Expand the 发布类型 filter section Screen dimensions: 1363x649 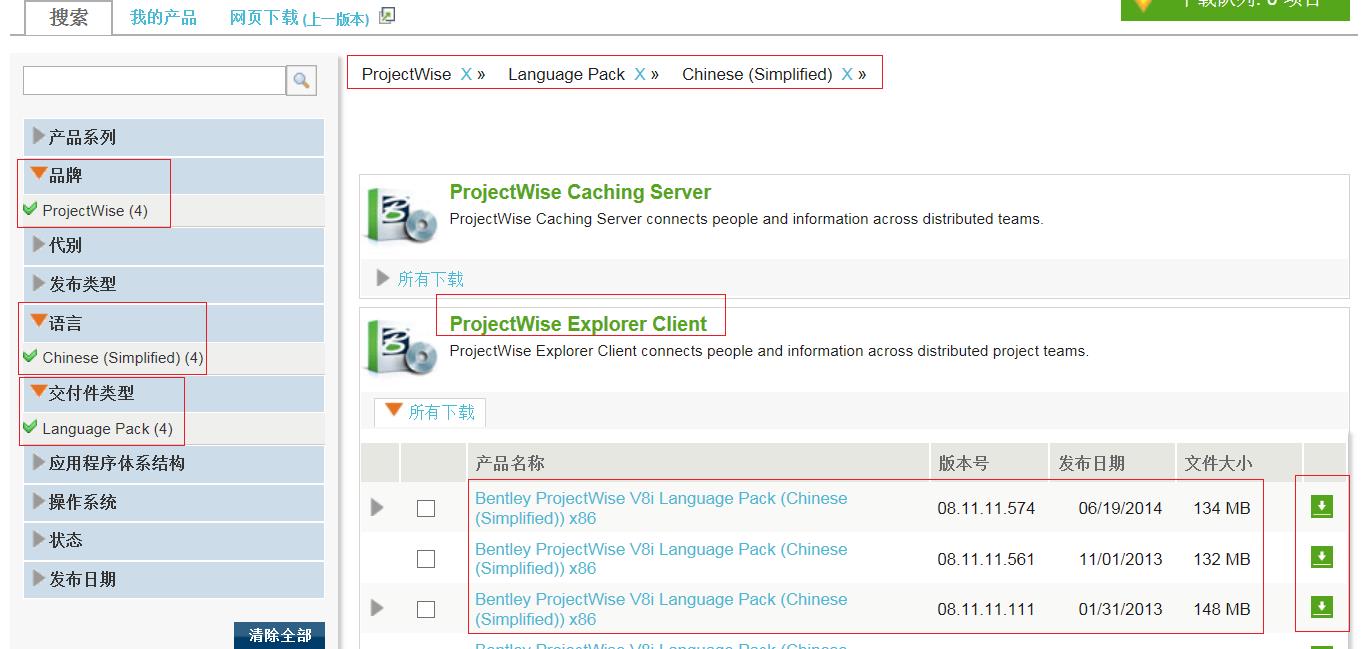[174, 284]
